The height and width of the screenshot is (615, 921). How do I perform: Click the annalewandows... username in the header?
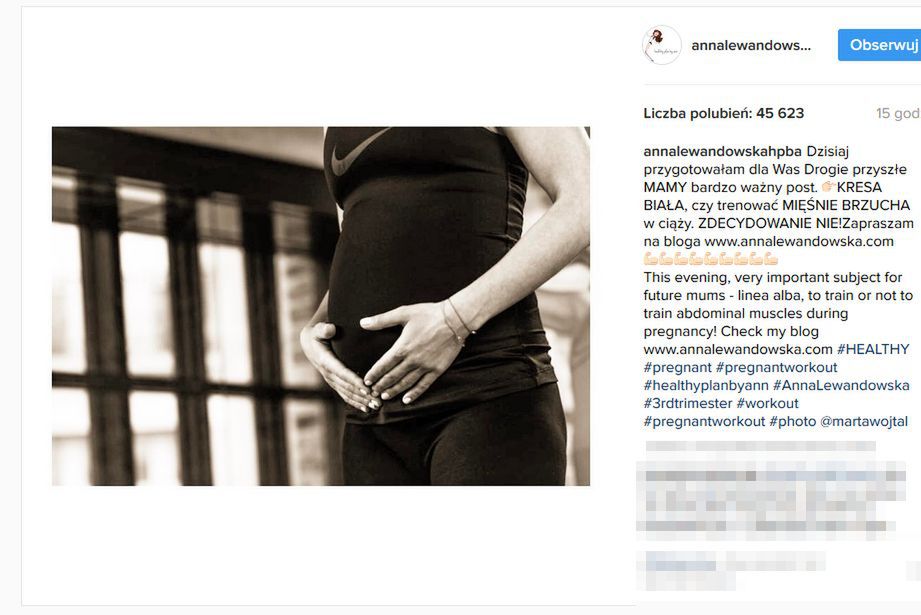tap(751, 45)
